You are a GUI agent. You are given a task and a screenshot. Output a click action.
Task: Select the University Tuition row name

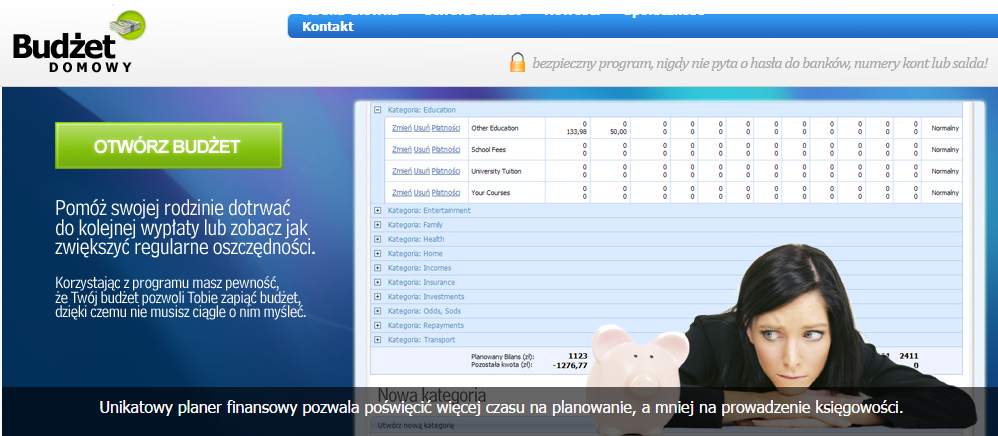[496, 171]
